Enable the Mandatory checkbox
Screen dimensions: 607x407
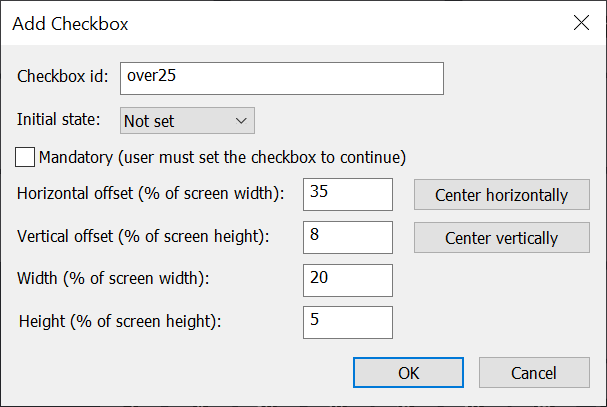tap(26, 157)
